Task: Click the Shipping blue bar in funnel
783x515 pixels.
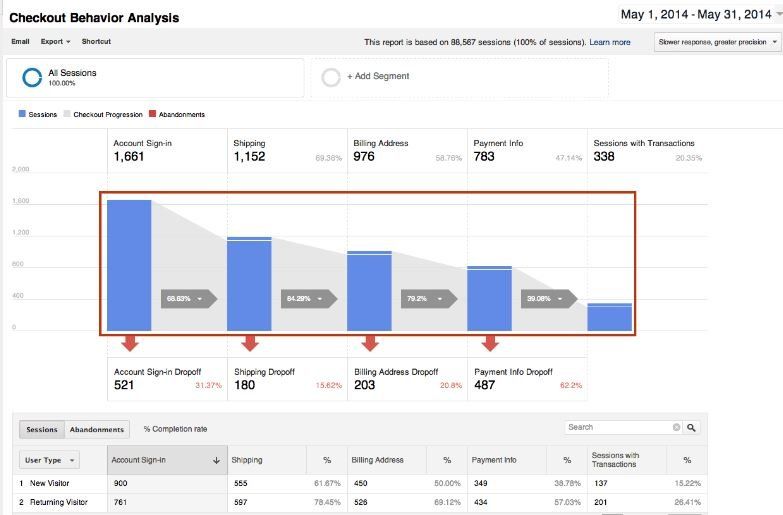Action: tap(249, 284)
